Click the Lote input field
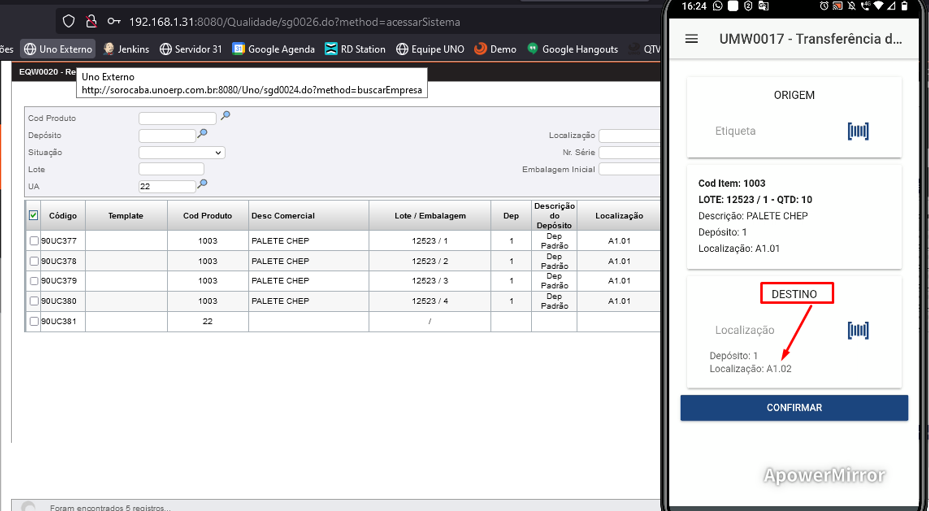The width and height of the screenshot is (929, 511). click(x=171, y=169)
